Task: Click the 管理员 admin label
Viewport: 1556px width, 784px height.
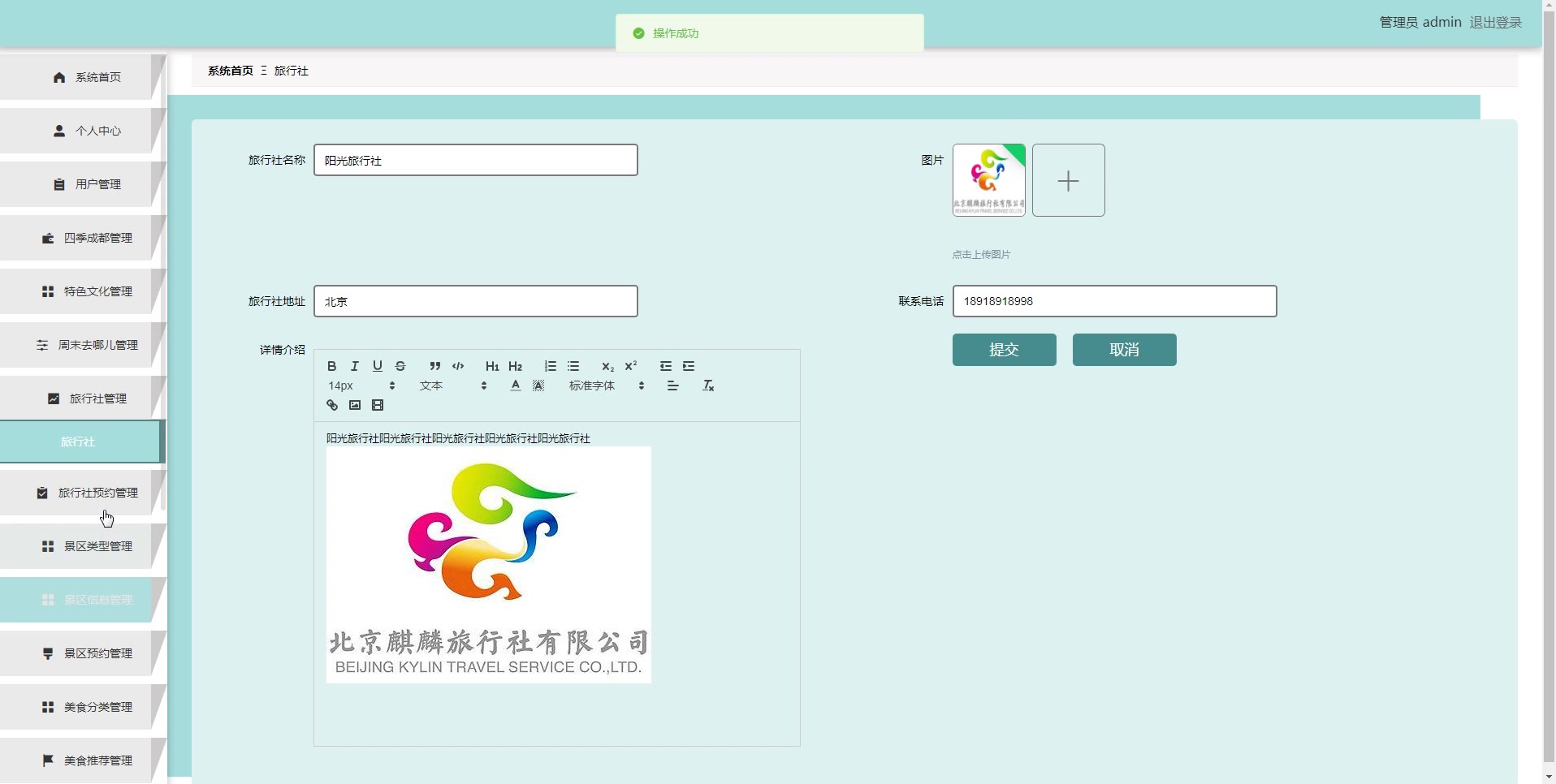Action: click(1420, 23)
